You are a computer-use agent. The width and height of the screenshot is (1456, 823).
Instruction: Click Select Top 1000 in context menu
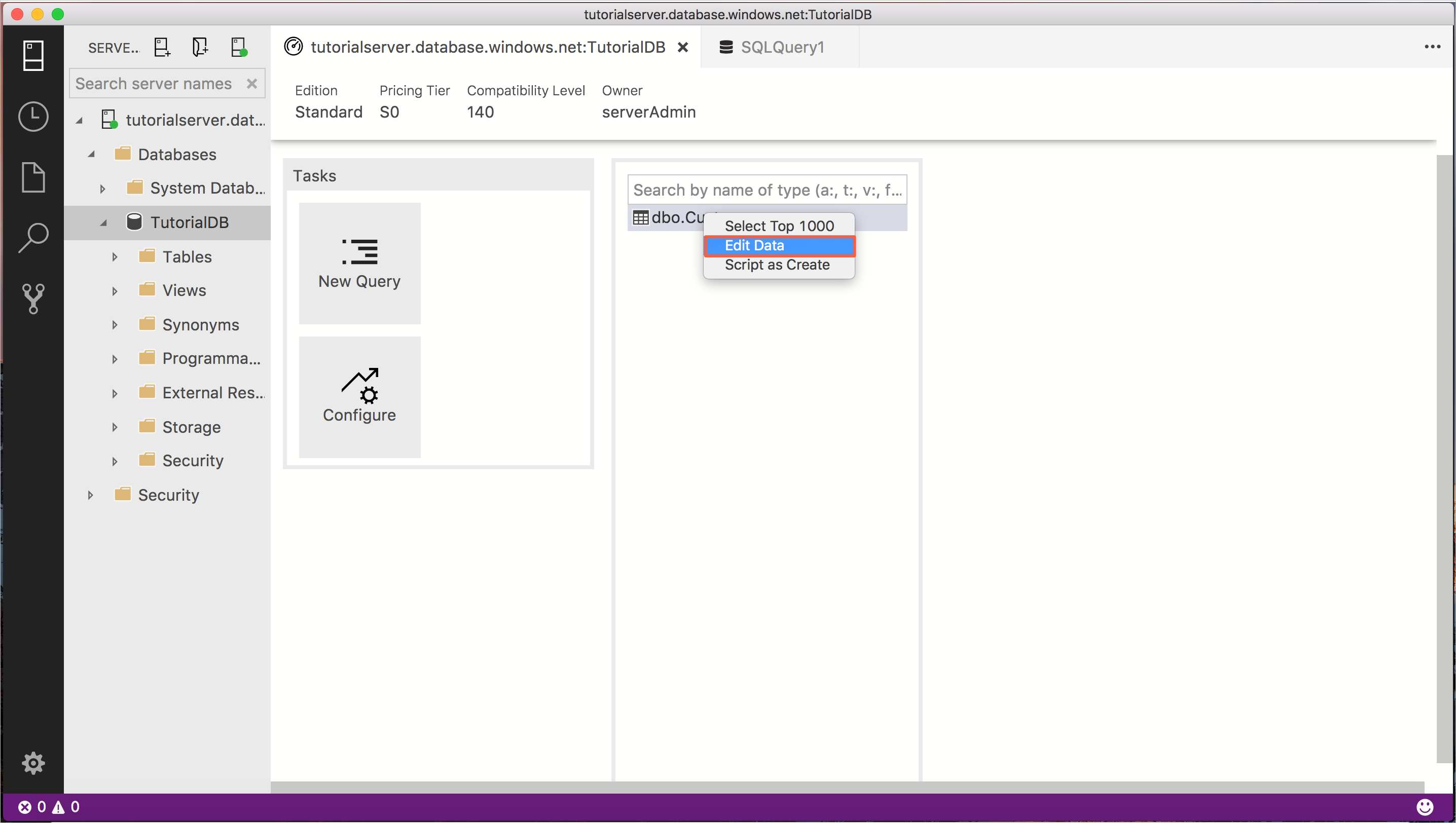click(x=779, y=225)
